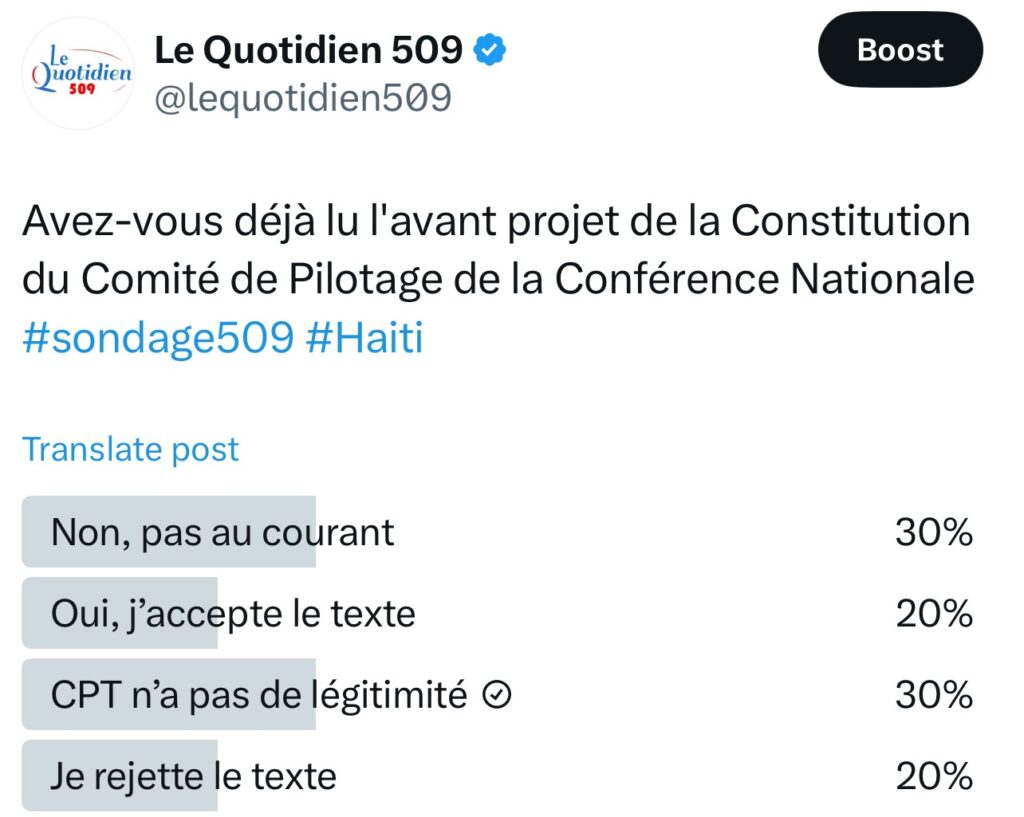The image size is (1024, 817).
Task: Open the @lequotidien509 handle
Action: [303, 98]
